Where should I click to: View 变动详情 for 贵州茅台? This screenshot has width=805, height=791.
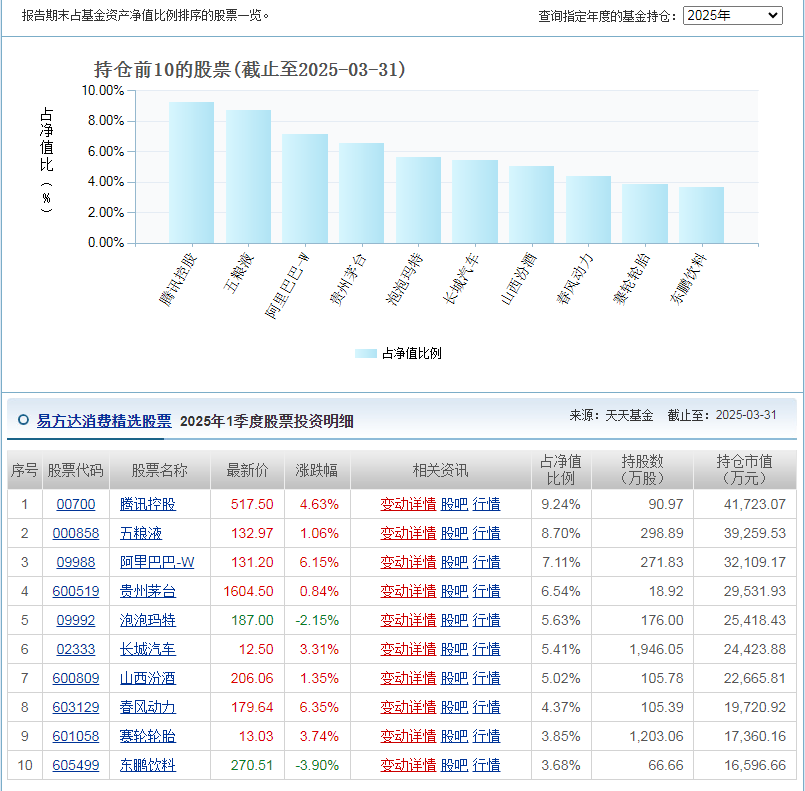click(x=408, y=591)
